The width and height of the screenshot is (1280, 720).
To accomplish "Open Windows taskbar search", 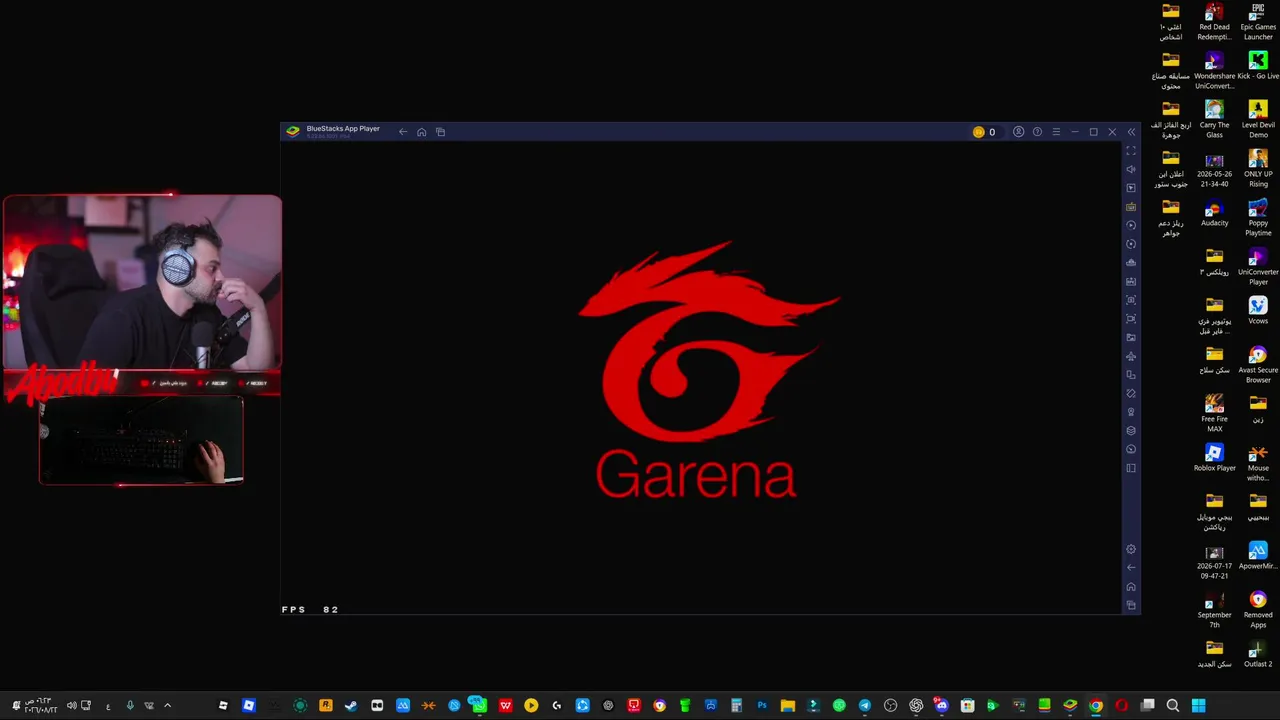I will coord(1173,706).
